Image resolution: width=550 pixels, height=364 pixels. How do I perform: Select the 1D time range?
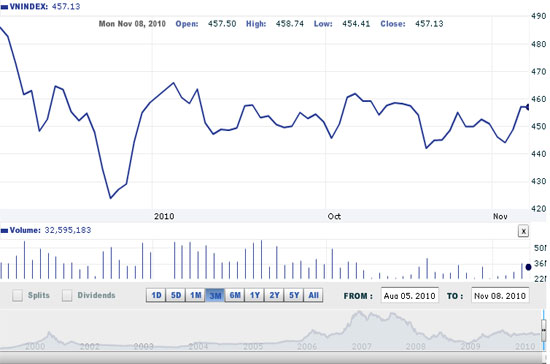pyautogui.click(x=156, y=295)
